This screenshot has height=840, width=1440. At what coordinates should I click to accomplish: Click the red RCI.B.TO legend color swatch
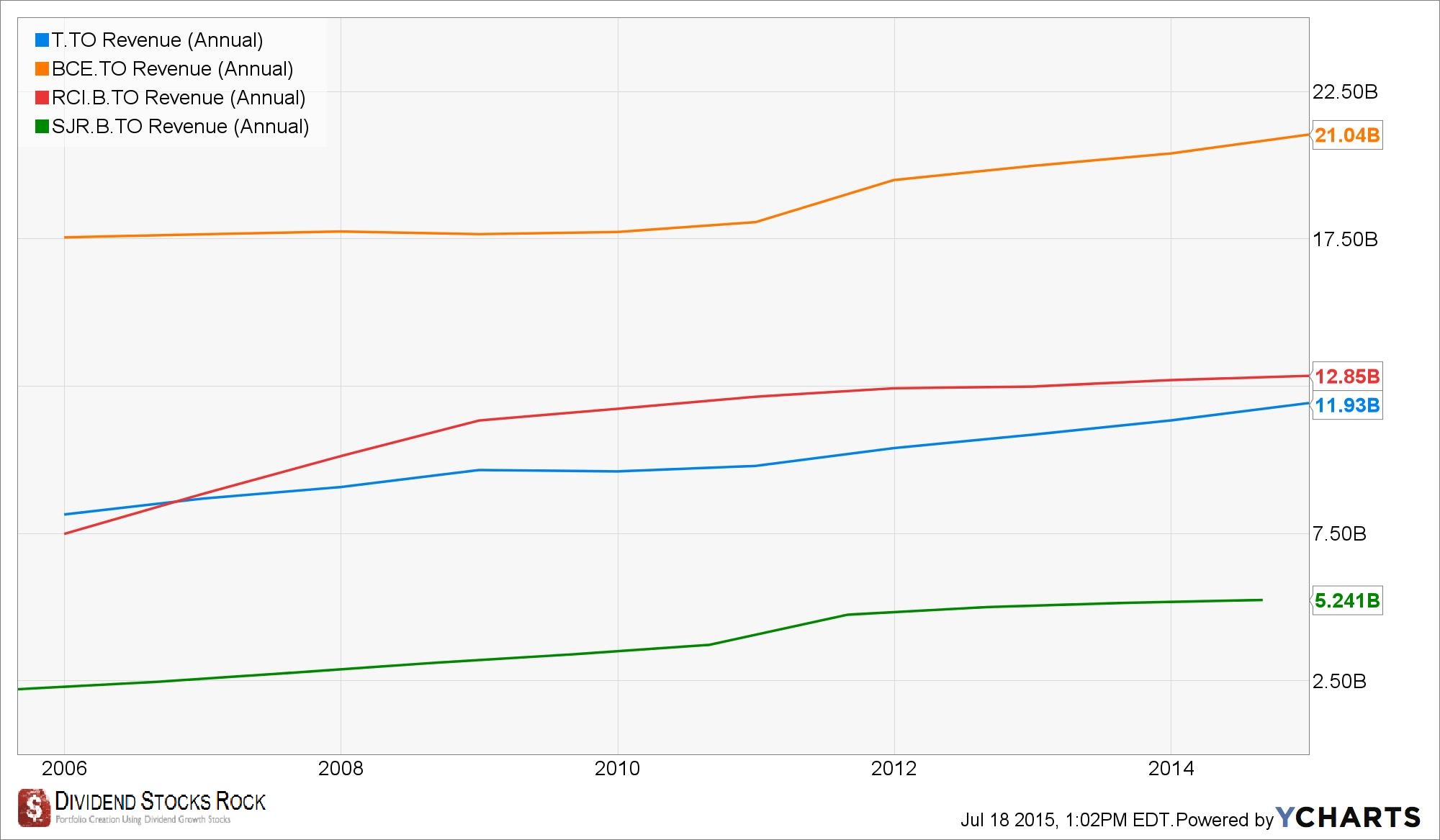pos(42,98)
